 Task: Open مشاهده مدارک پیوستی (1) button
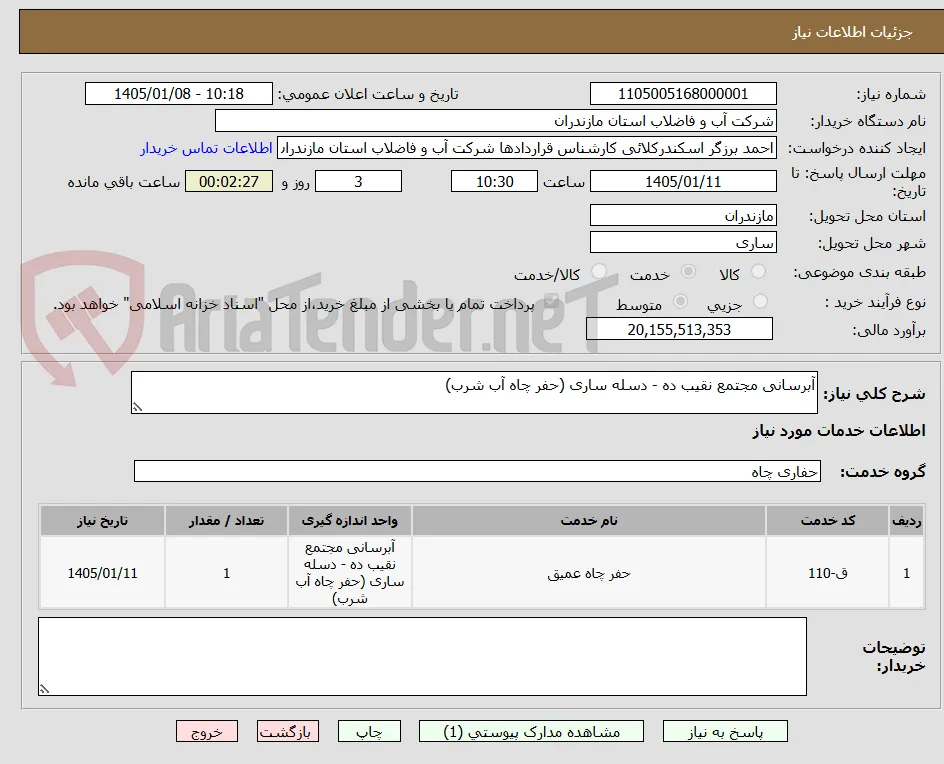click(531, 731)
